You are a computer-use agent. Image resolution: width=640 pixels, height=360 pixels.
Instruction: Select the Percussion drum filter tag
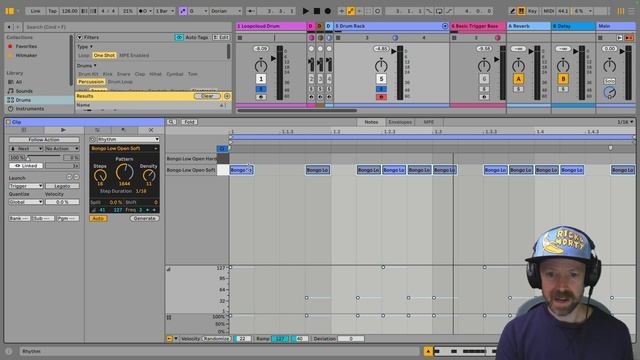pos(91,82)
